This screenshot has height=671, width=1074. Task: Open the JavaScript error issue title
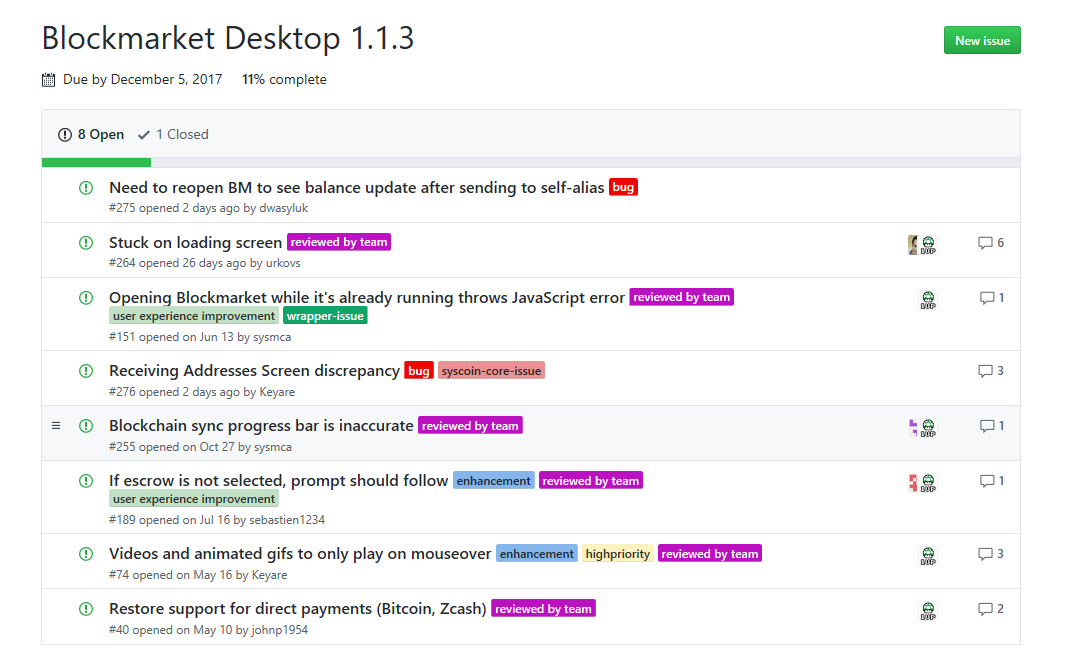[366, 298]
